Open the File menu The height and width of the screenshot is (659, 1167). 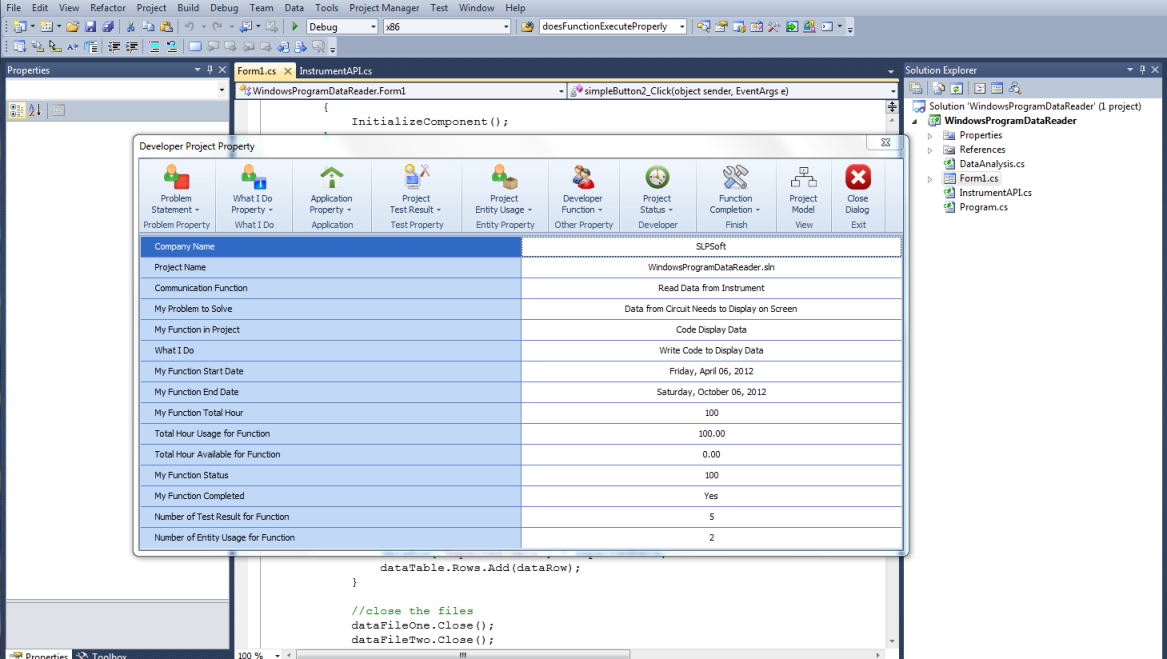pyautogui.click(x=13, y=7)
